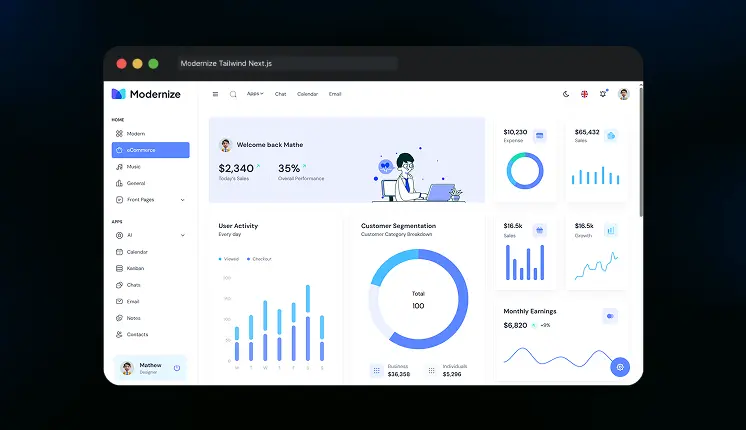746x430 pixels.
Task: Open Front Pages sidebar item
Action: click(x=150, y=200)
